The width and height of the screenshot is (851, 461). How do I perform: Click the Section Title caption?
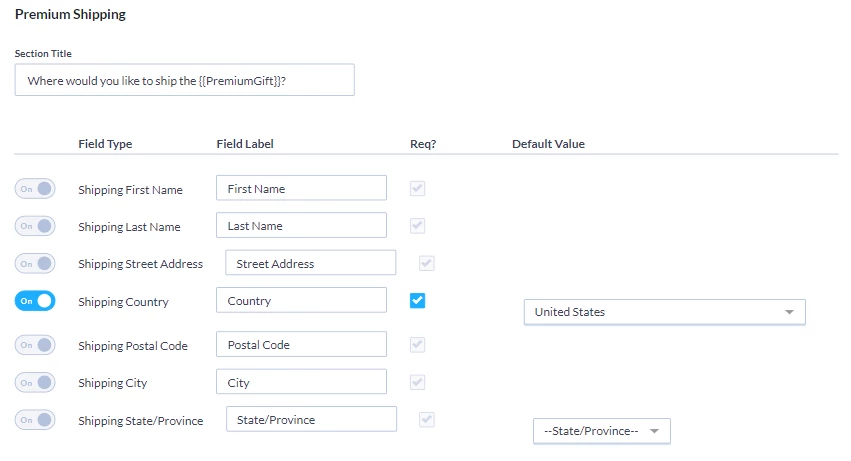pyautogui.click(x=43, y=54)
